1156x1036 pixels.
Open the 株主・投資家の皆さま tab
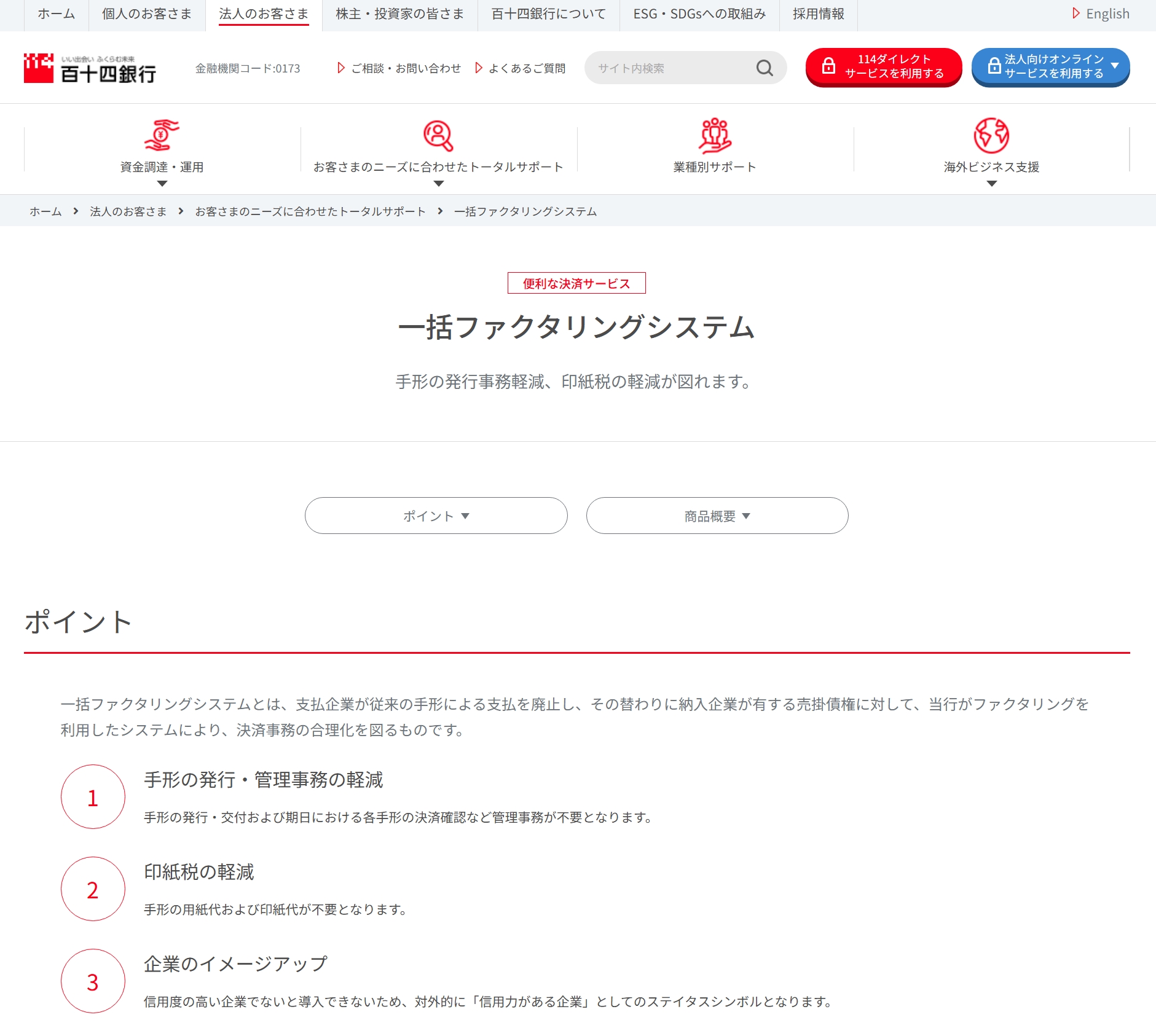pos(399,14)
